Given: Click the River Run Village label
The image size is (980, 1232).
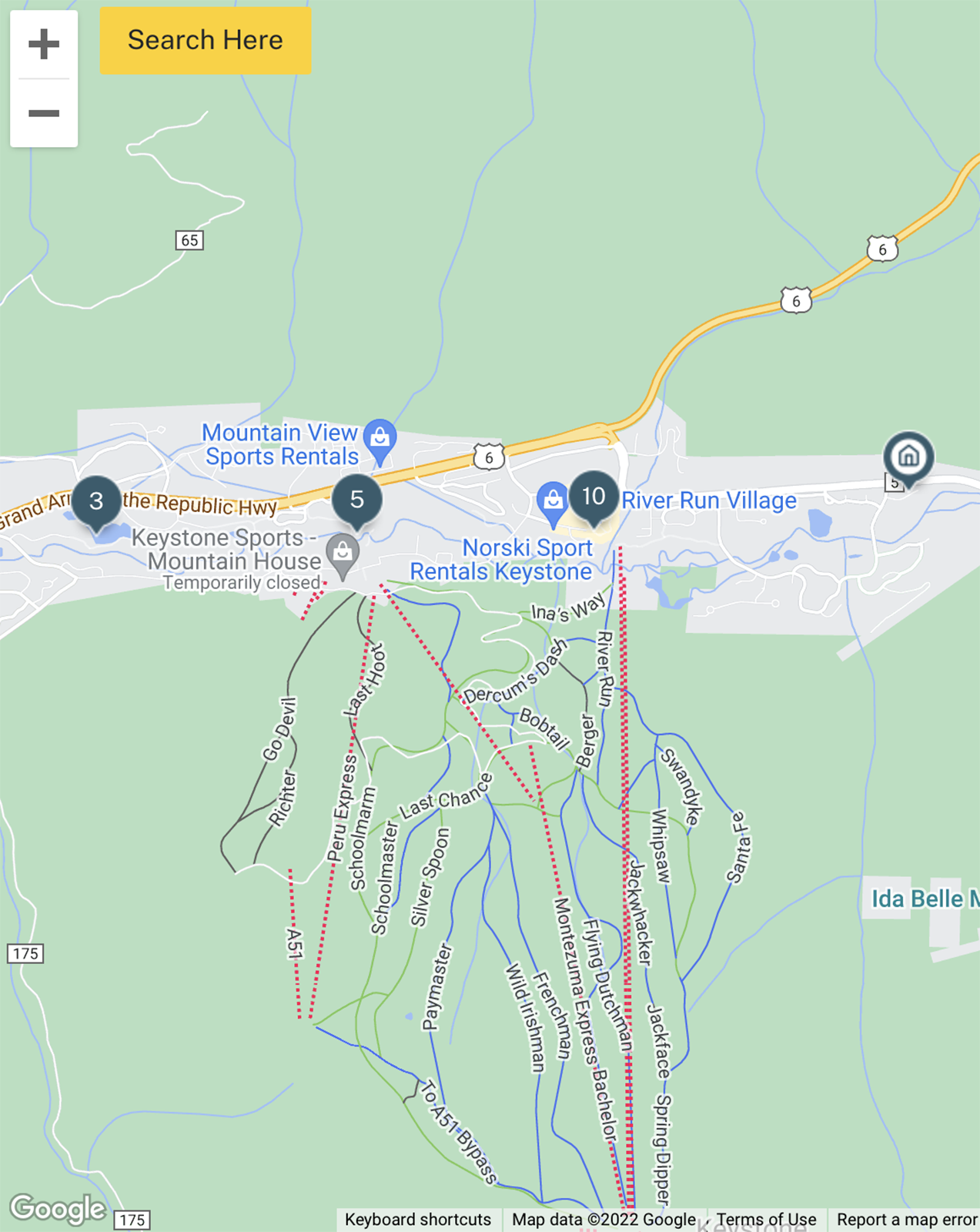Looking at the screenshot, I should pyautogui.click(x=709, y=500).
